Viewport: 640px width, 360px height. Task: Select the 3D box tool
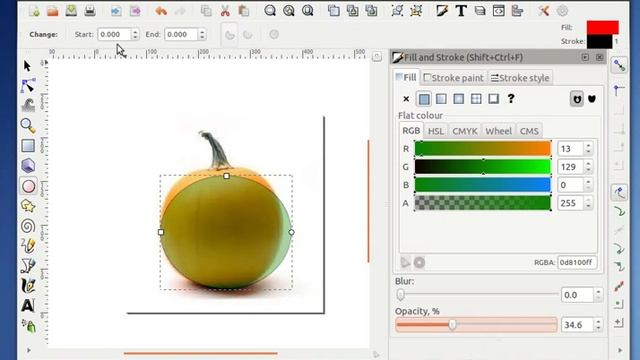(28, 165)
